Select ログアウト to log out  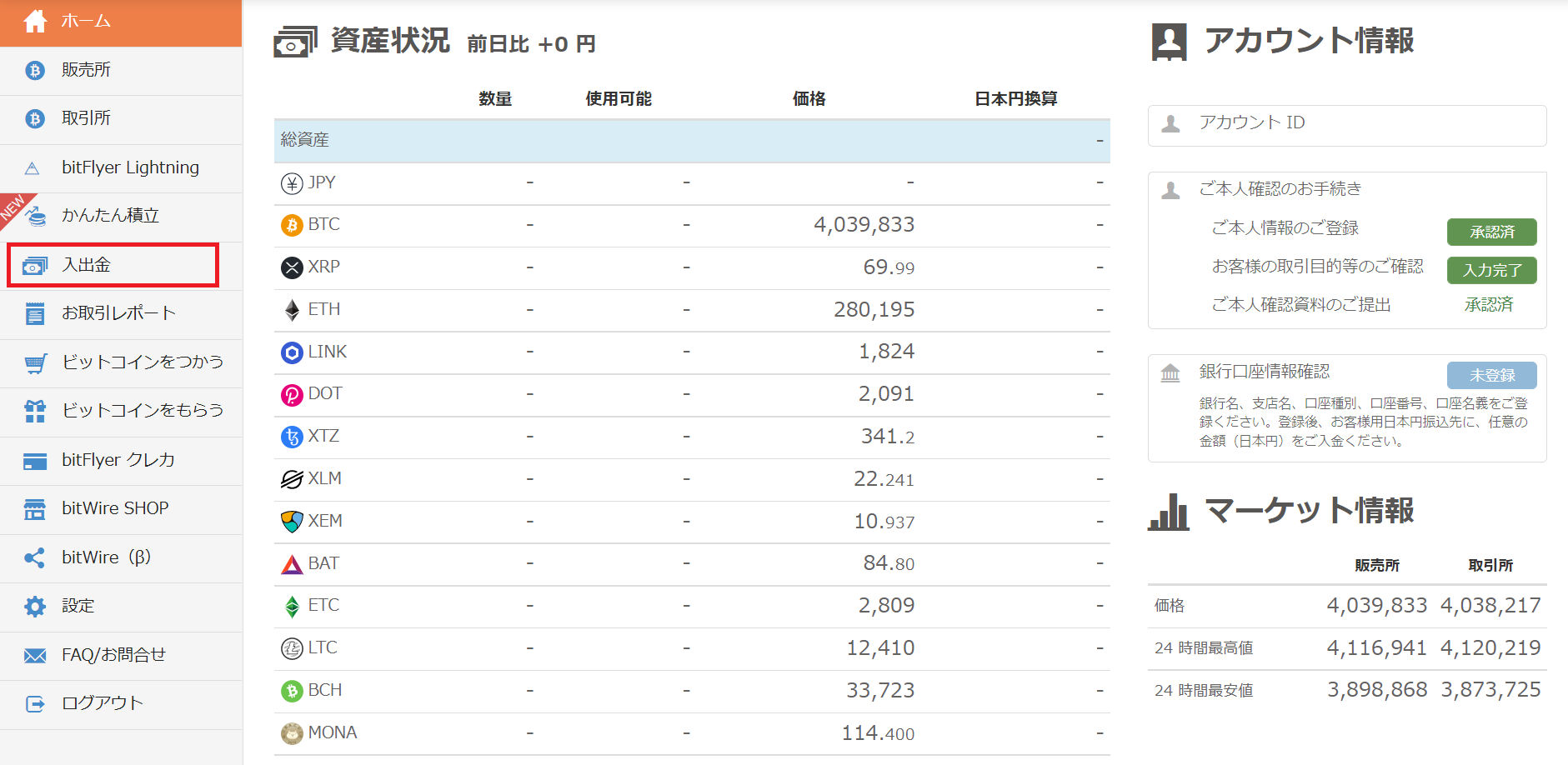point(121,704)
